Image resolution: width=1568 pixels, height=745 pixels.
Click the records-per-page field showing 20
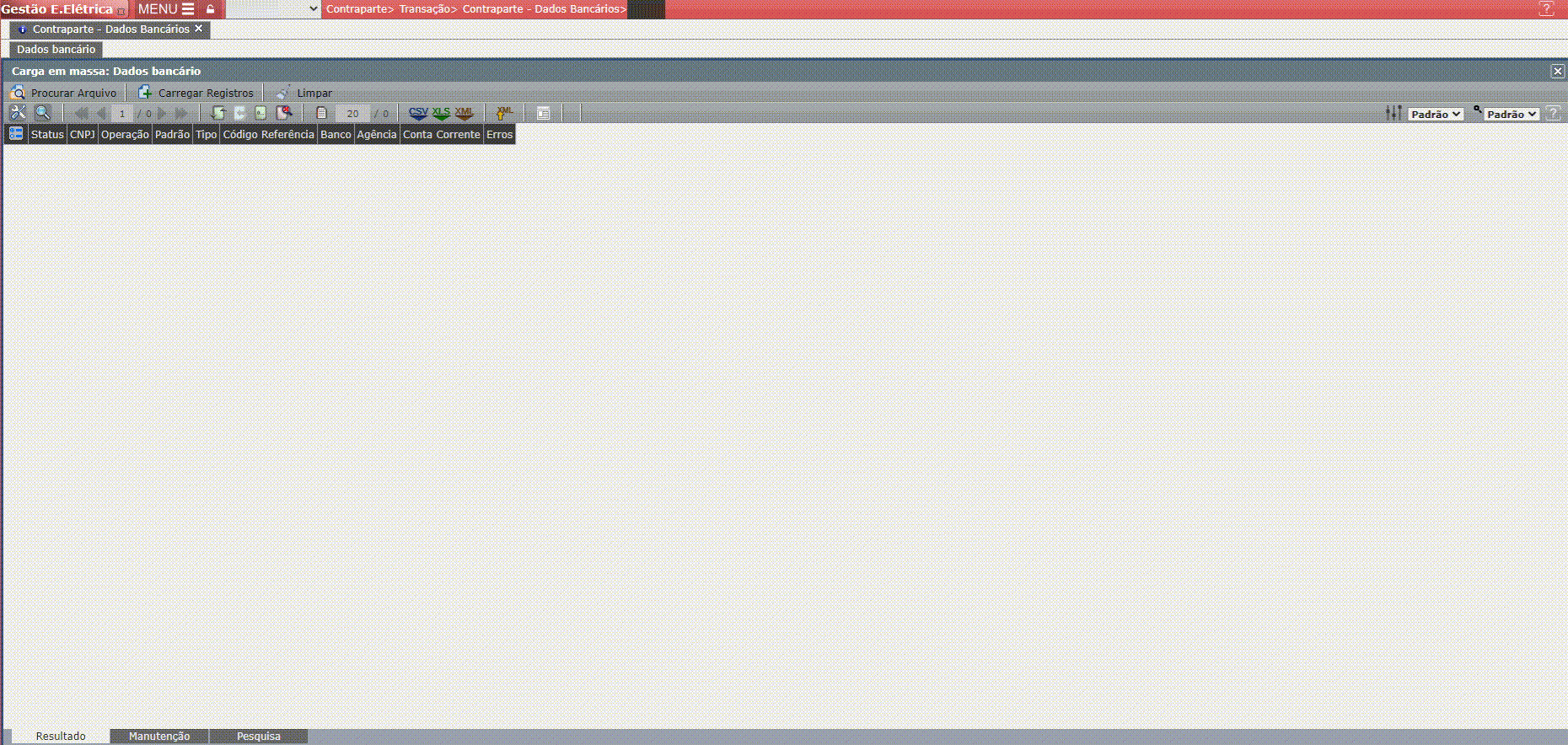[352, 114]
